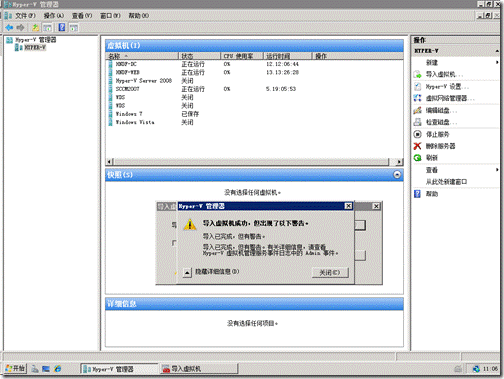Click the blue help toolbar icon

click(x=62, y=27)
